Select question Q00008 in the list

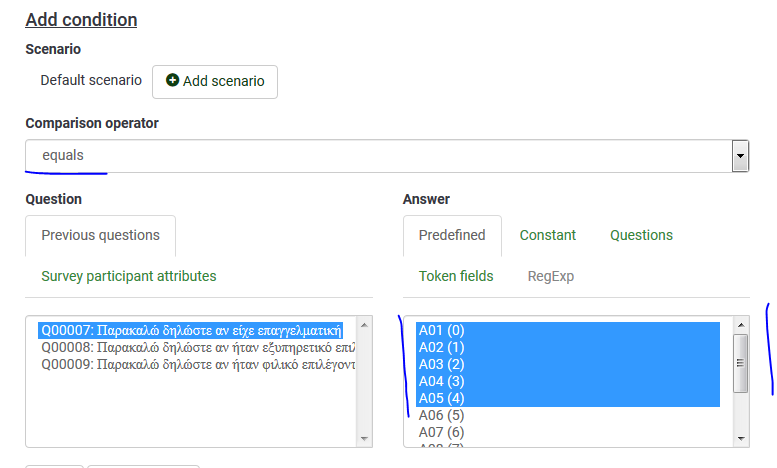click(190, 347)
